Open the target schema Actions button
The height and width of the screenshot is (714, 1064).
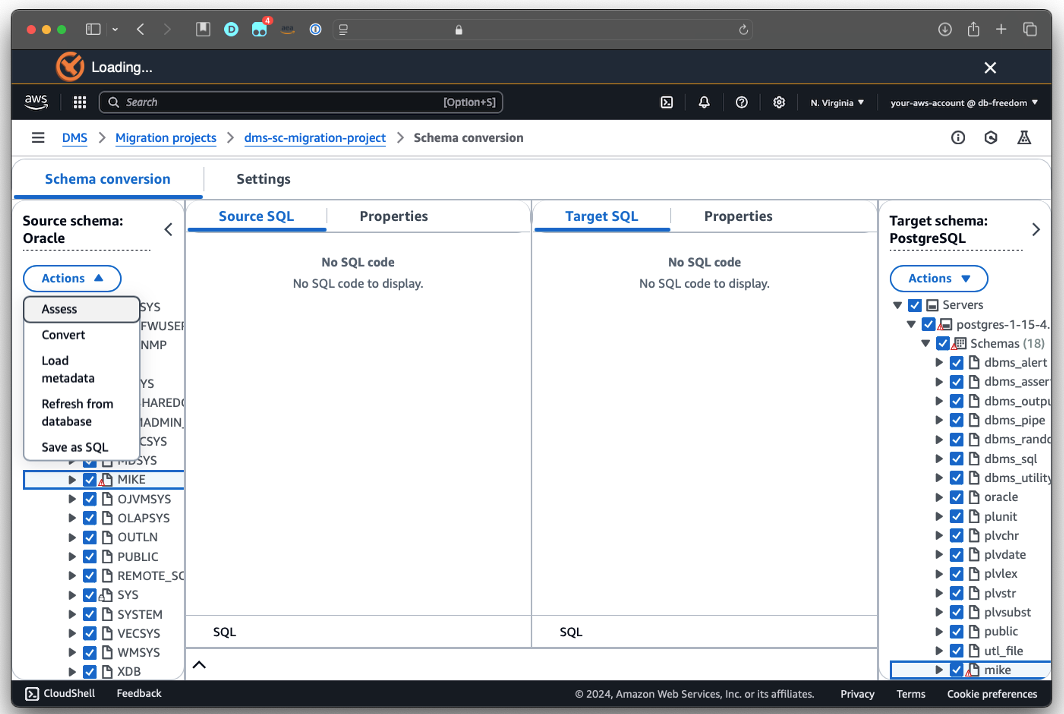coord(938,278)
